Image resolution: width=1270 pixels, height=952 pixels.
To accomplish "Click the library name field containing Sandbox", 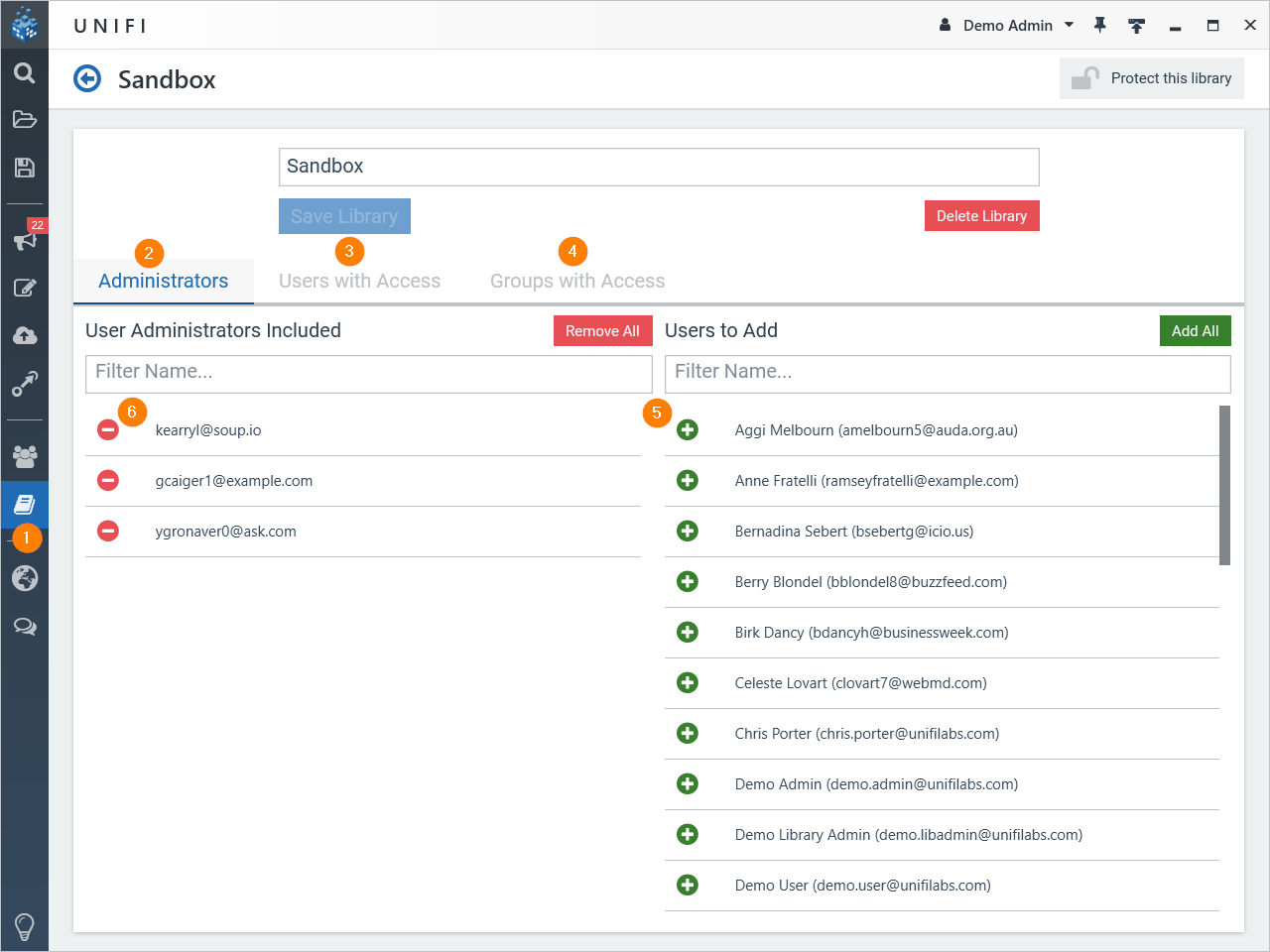I will (x=659, y=167).
